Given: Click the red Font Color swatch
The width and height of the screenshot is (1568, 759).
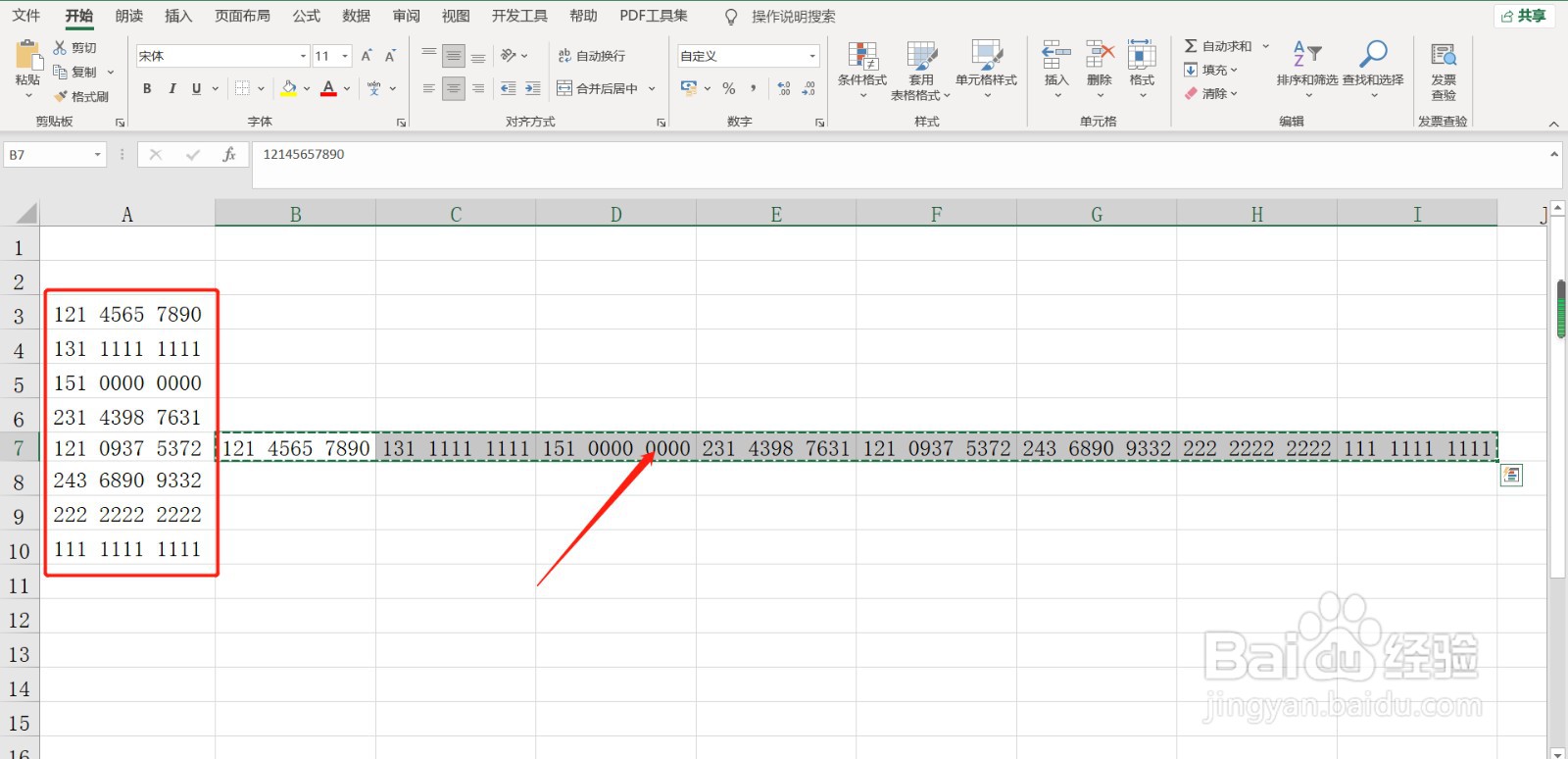Looking at the screenshot, I should tap(328, 88).
